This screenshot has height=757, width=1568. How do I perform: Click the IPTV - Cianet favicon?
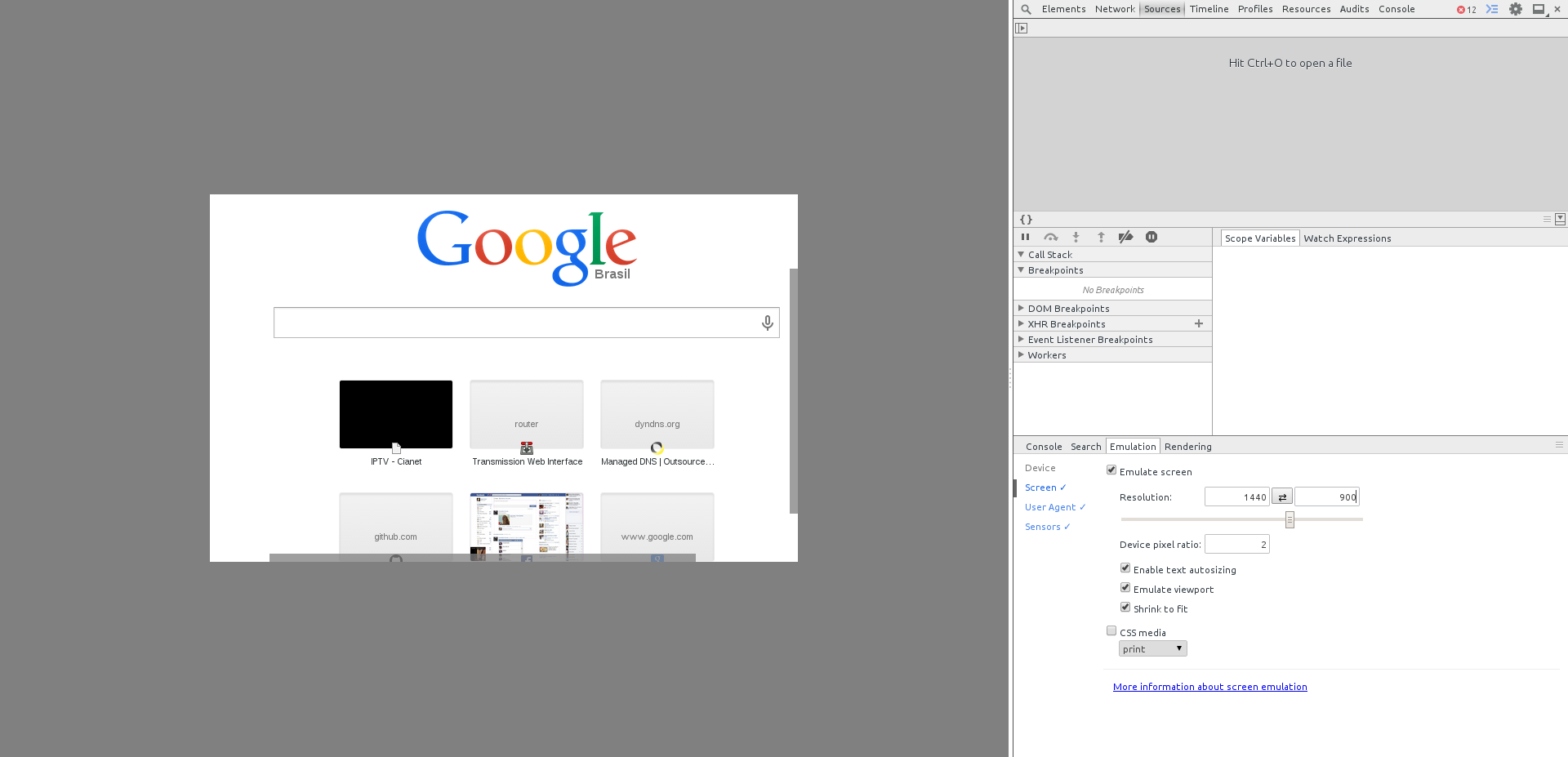point(396,448)
